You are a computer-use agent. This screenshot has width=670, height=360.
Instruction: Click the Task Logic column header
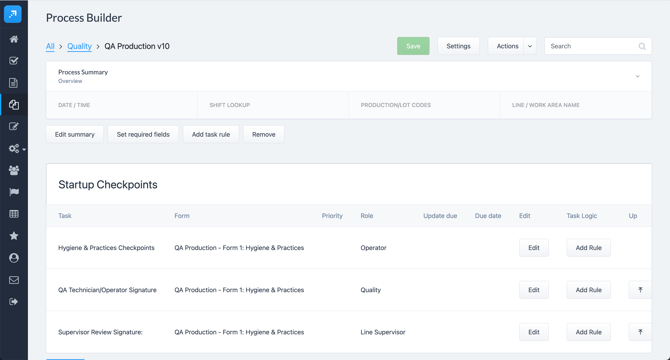coord(582,216)
